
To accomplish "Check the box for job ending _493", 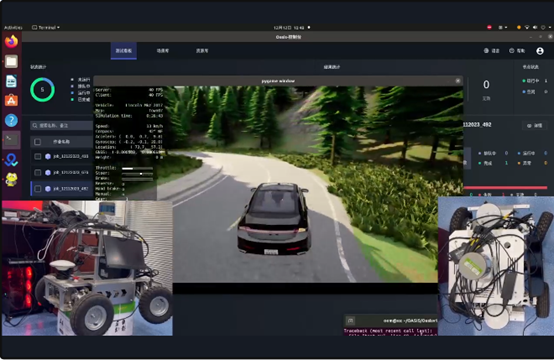I will pos(37,156).
